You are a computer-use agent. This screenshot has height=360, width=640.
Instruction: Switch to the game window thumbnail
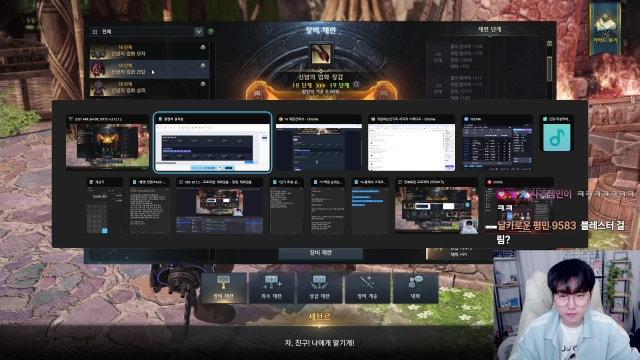107,142
